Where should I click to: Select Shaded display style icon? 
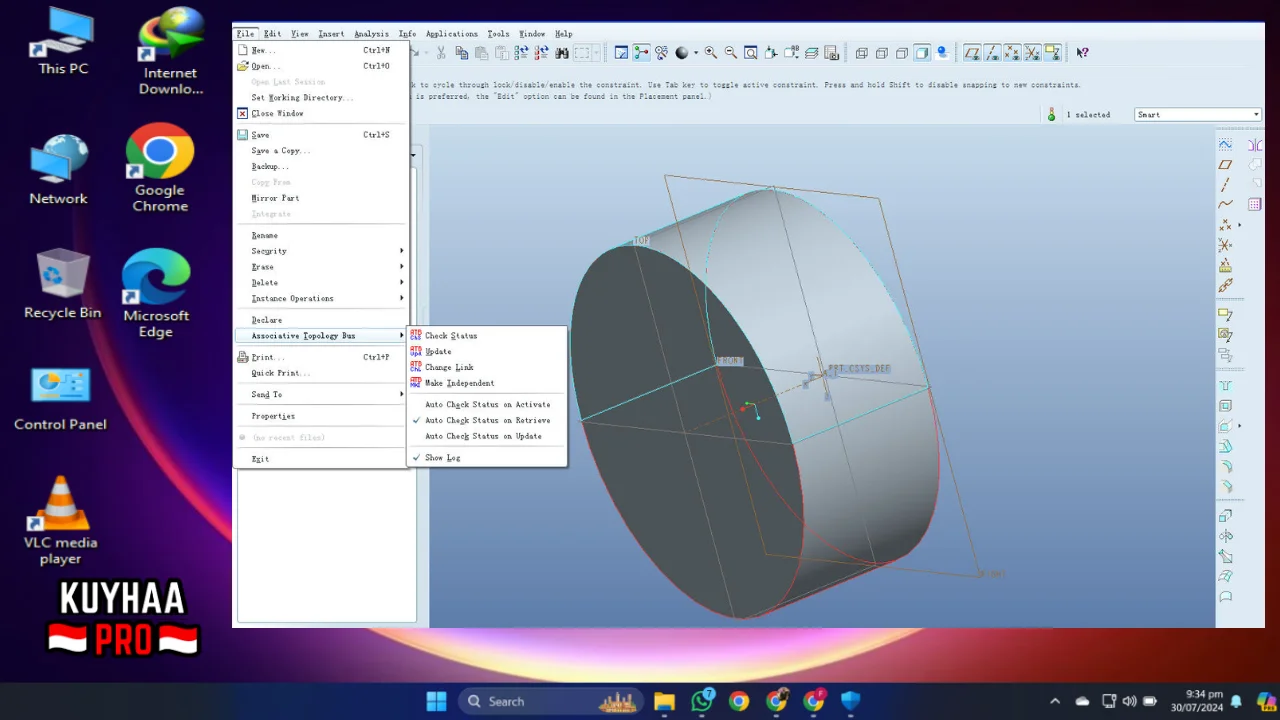pos(921,52)
